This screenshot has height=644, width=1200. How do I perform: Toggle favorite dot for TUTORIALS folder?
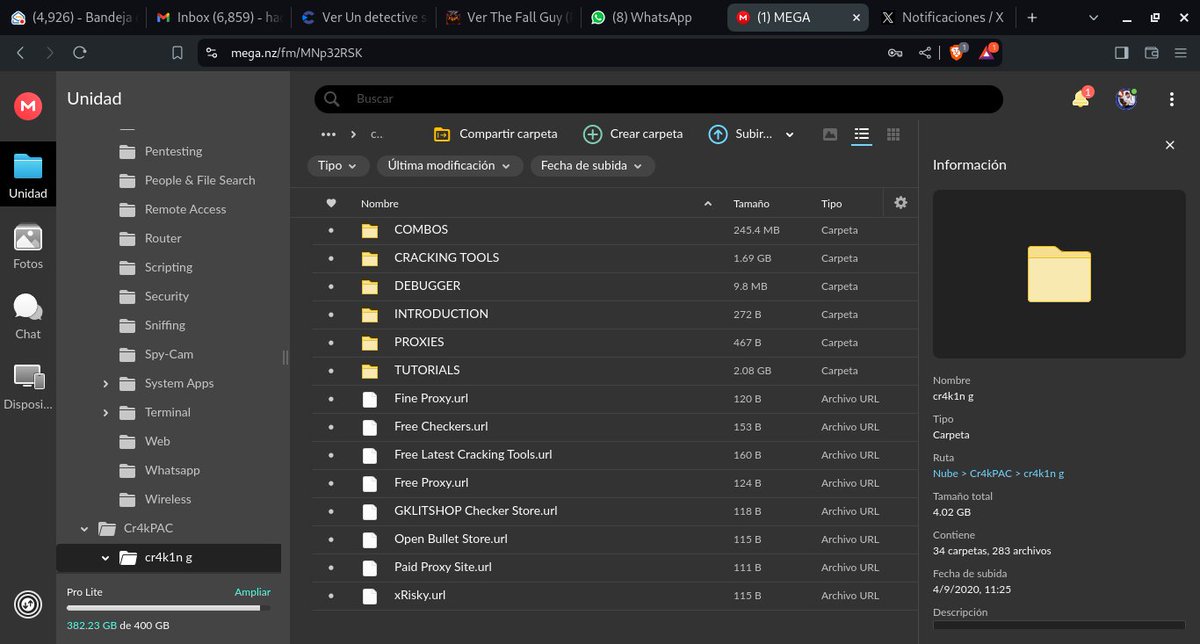point(331,370)
